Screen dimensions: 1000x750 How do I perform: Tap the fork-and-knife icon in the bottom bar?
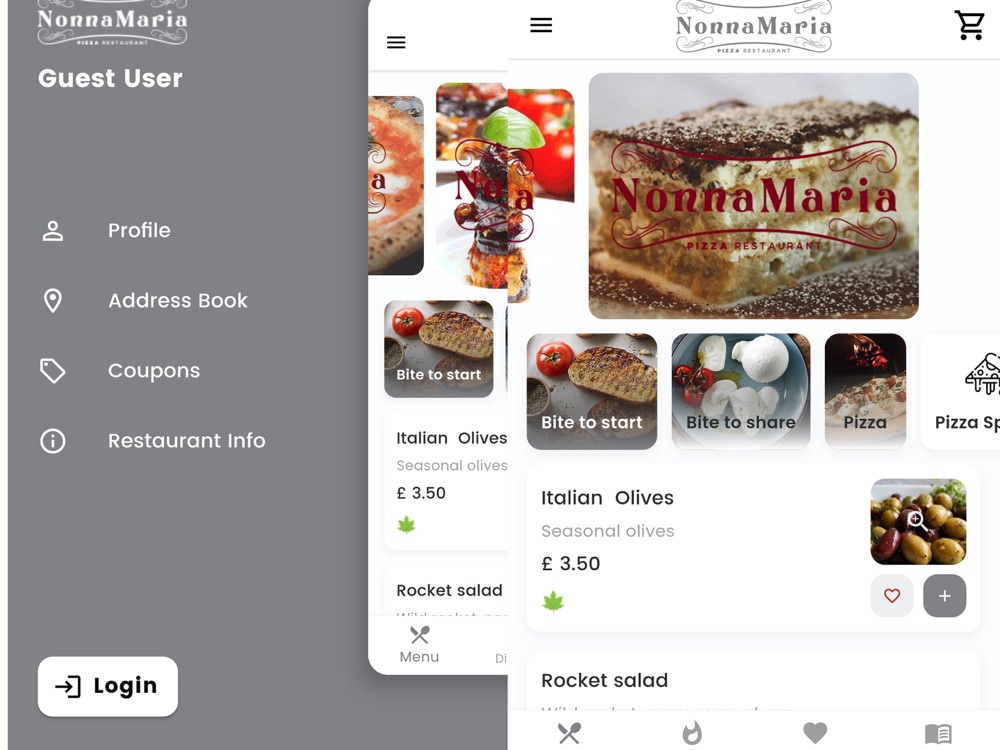coord(569,733)
